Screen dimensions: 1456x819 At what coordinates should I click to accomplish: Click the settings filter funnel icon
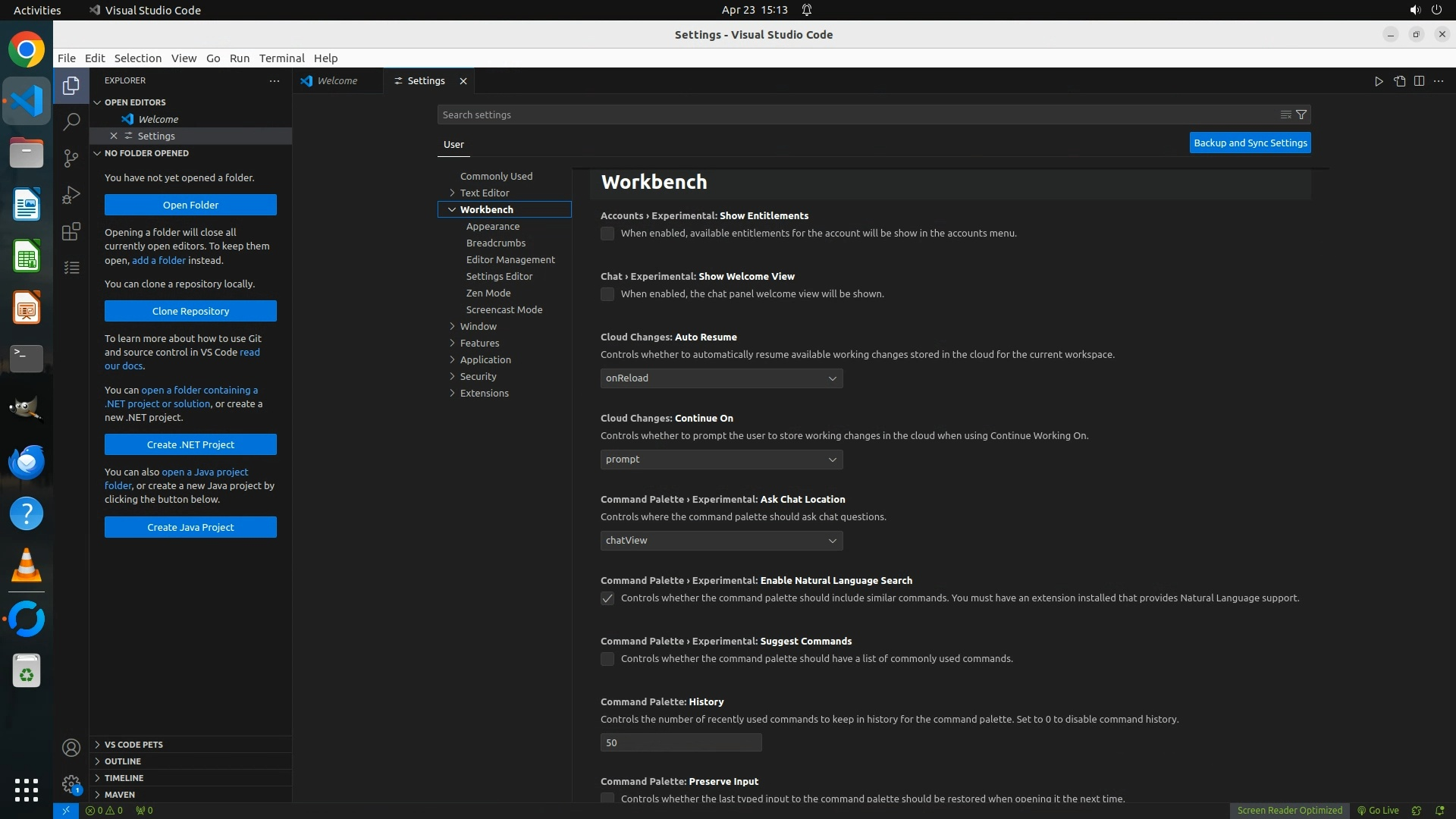coord(1301,115)
